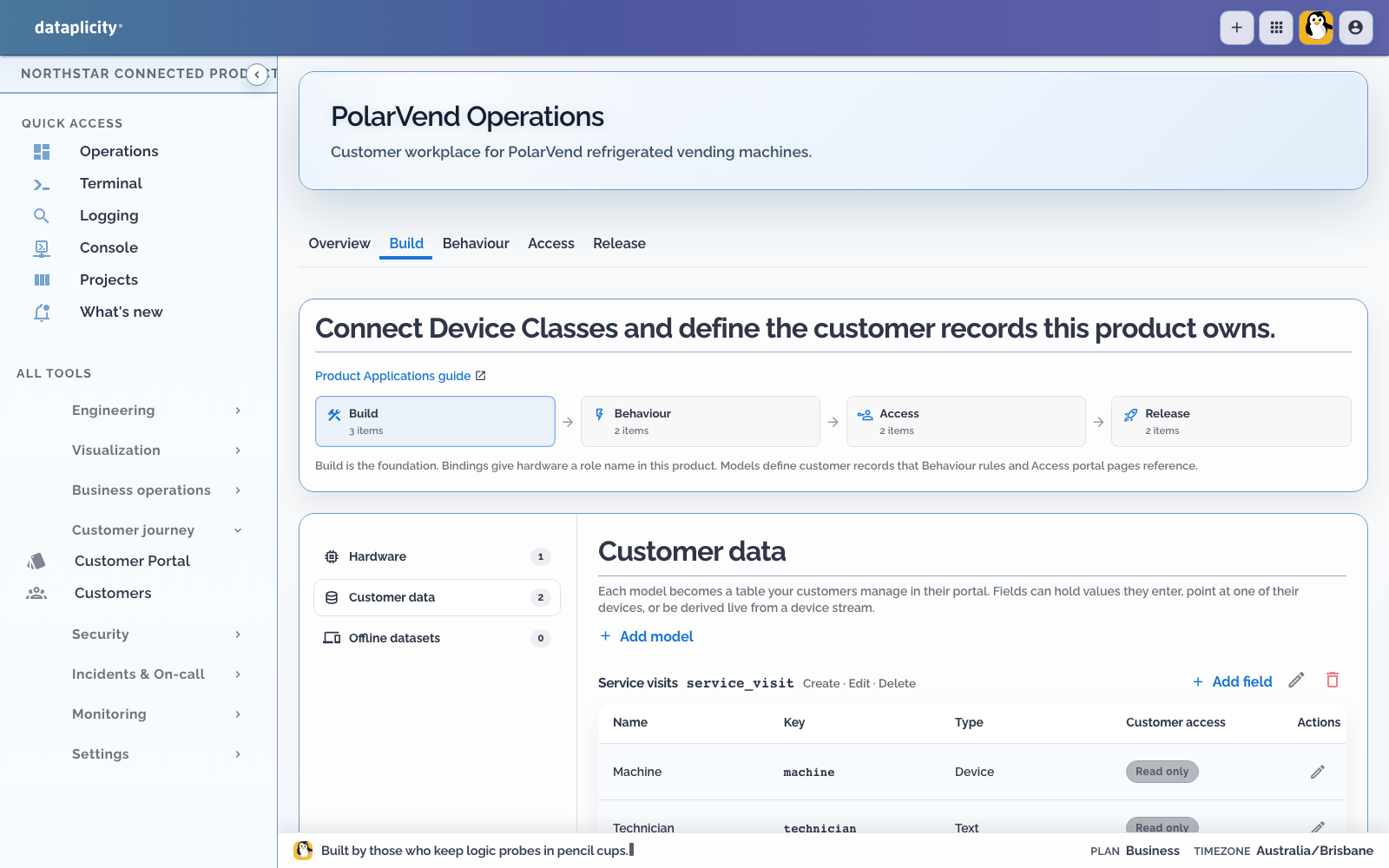This screenshot has height=868, width=1389.
Task: Click the Customers people icon
Action: click(36, 594)
